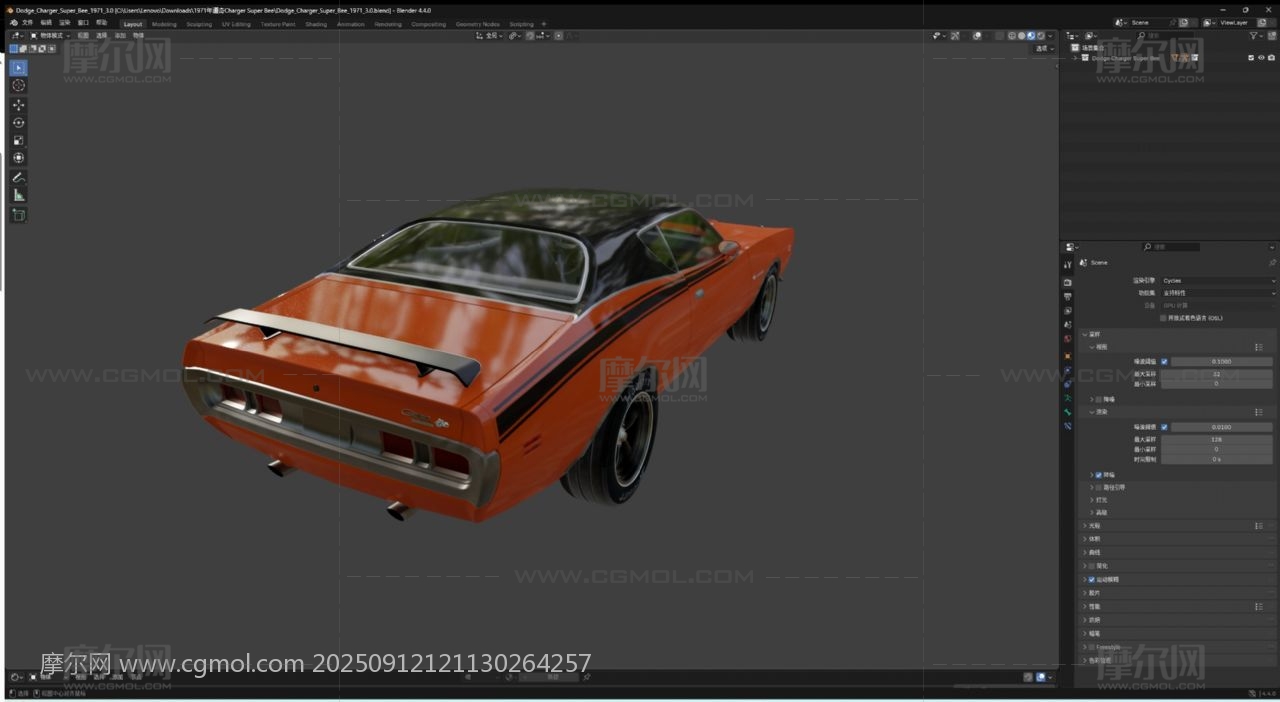The width and height of the screenshot is (1280, 702).
Task: Open the Render properties tab
Action: click(x=1067, y=283)
